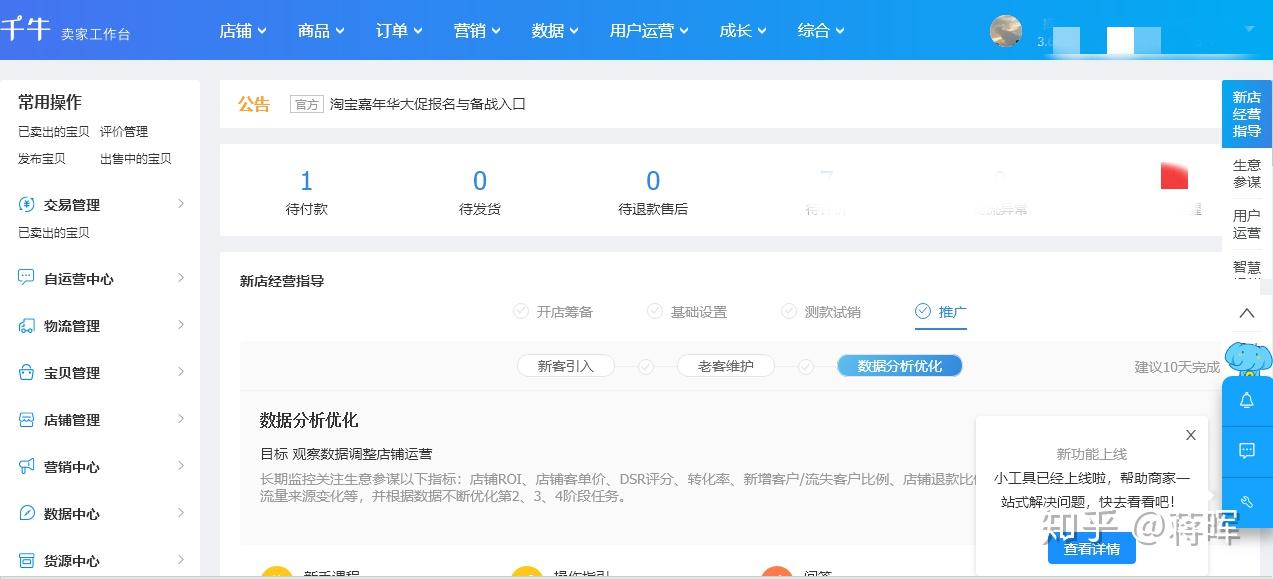Select 老客维护 stage pill
This screenshot has width=1273, height=579.
(726, 366)
